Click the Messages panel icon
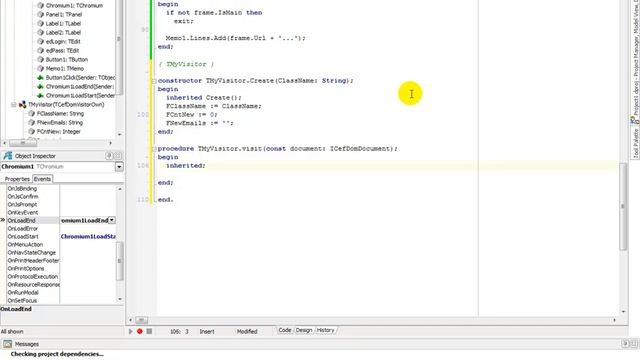This screenshot has width=640, height=360. (7, 344)
